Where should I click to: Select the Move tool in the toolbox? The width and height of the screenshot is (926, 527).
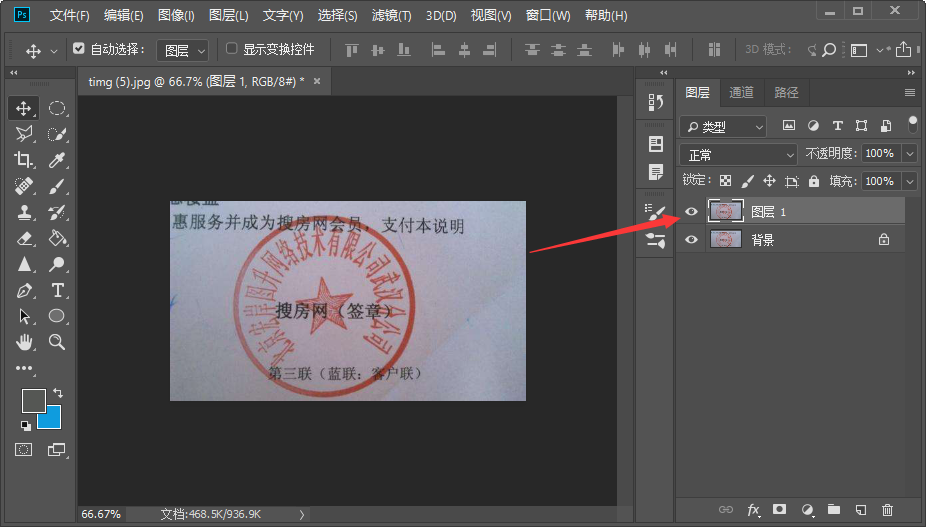click(24, 108)
